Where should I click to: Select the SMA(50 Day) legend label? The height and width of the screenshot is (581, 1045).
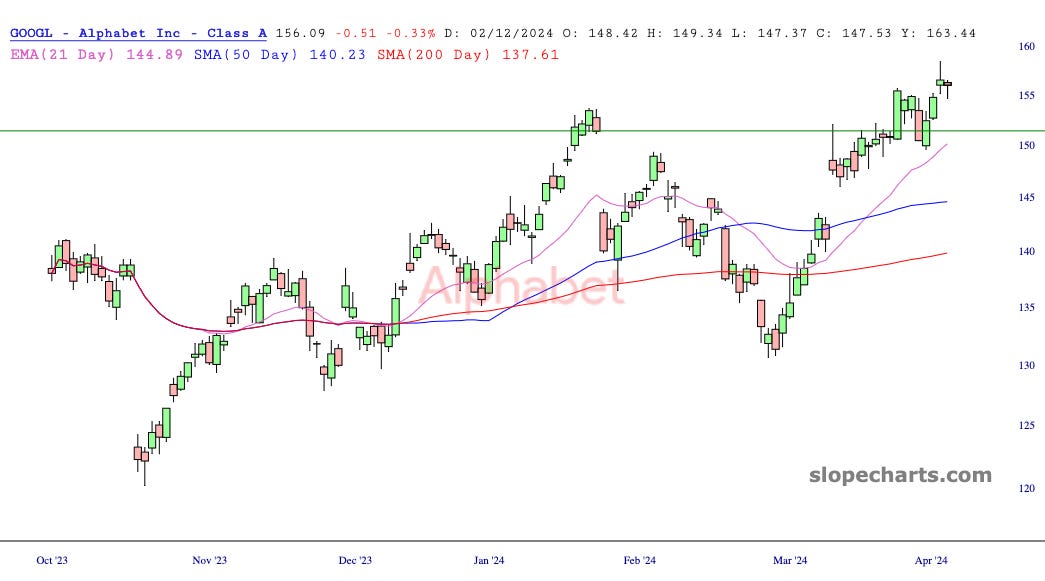tap(246, 55)
